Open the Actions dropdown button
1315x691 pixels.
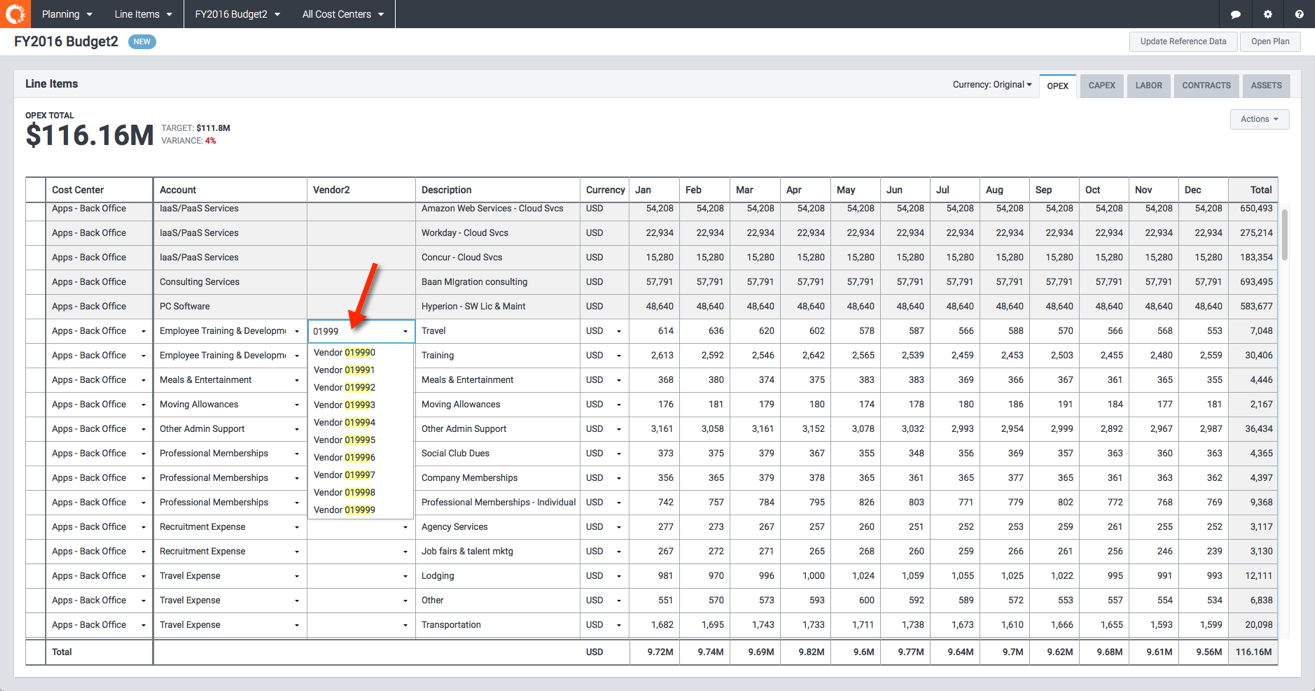coord(1259,119)
